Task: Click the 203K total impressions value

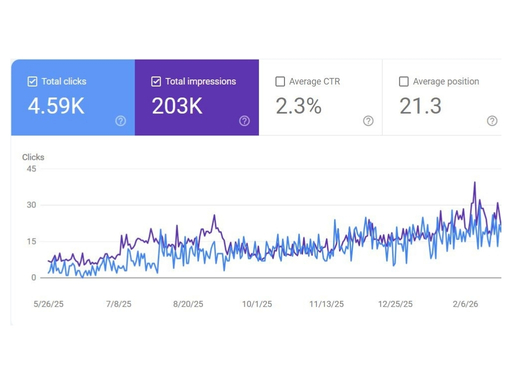Action: (x=177, y=106)
